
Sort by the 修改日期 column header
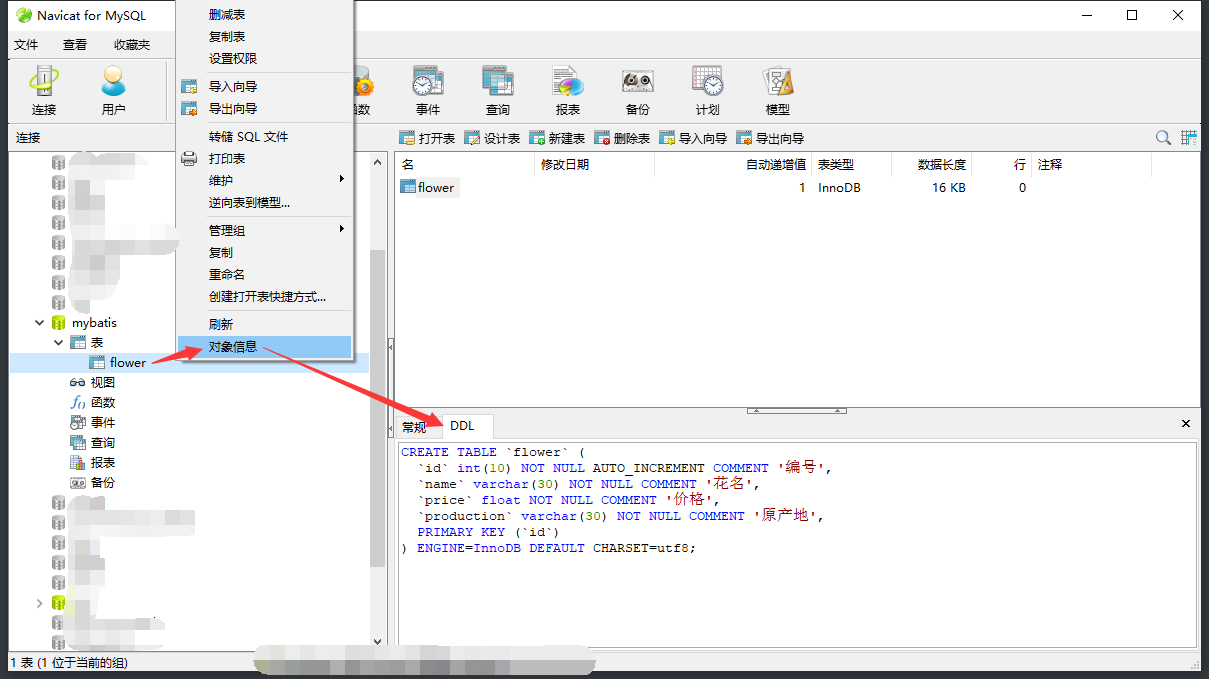pos(595,165)
